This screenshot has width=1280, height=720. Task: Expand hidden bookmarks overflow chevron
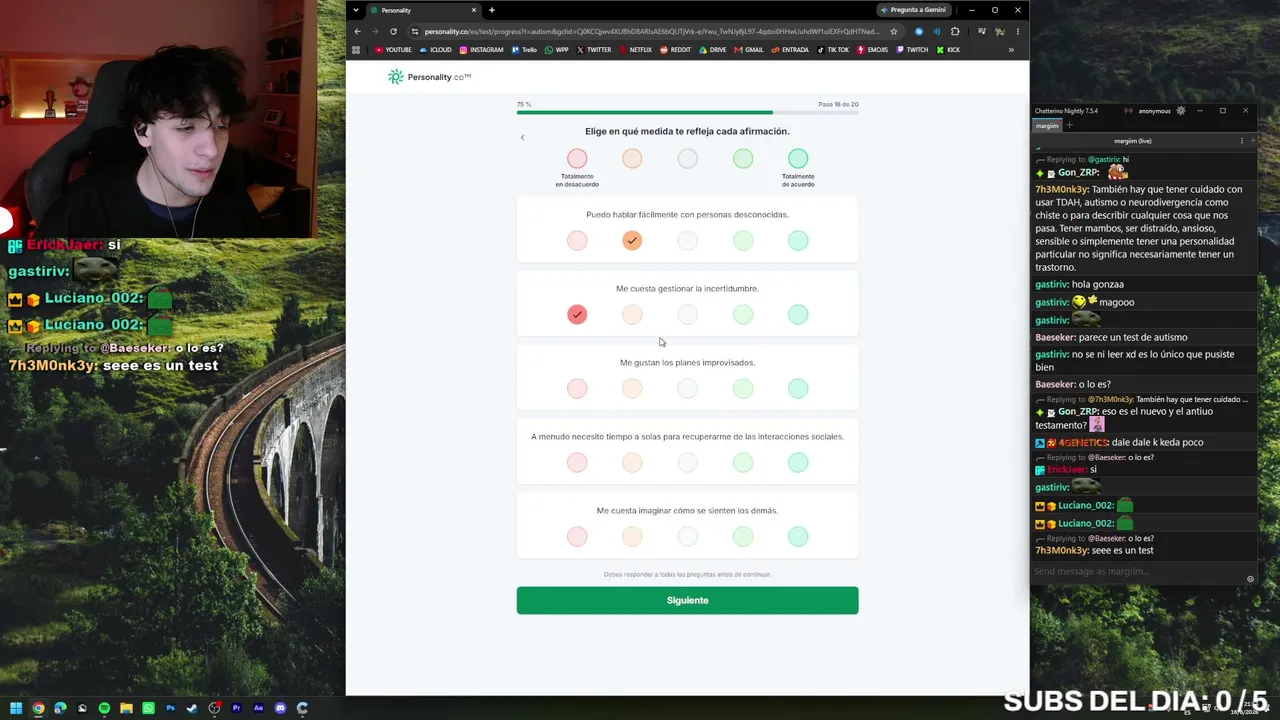point(1011,50)
